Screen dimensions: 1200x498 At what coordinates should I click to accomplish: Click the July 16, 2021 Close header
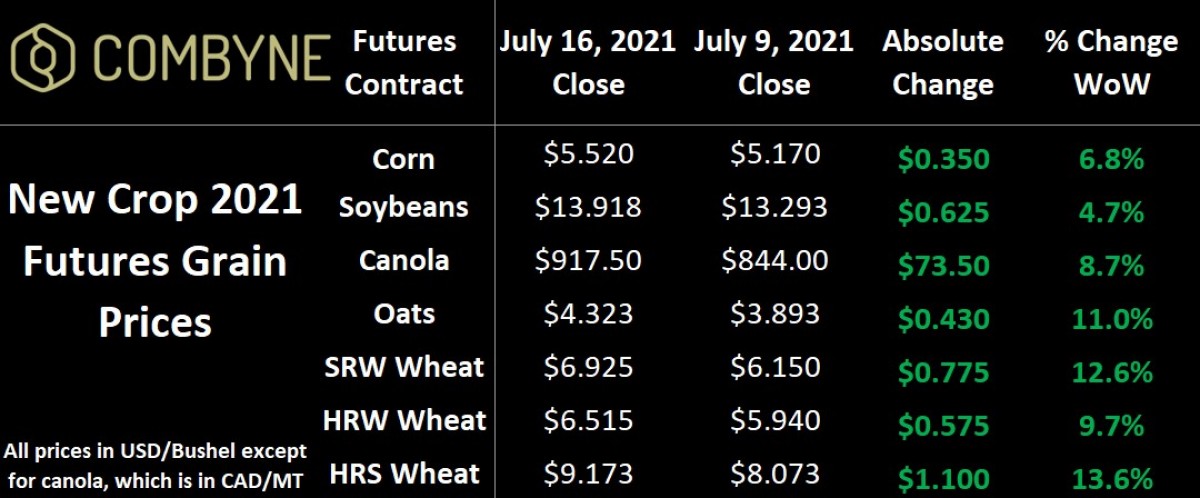point(588,62)
